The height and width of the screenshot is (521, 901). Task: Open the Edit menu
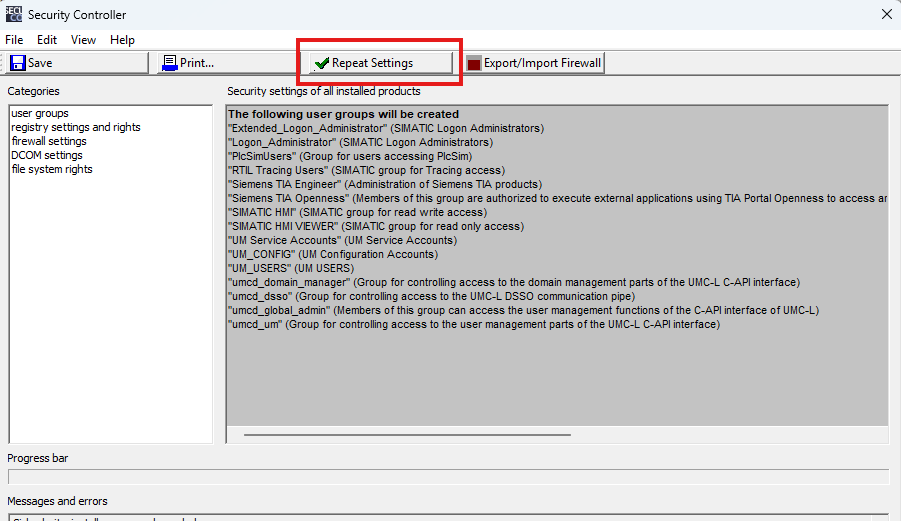(x=47, y=40)
